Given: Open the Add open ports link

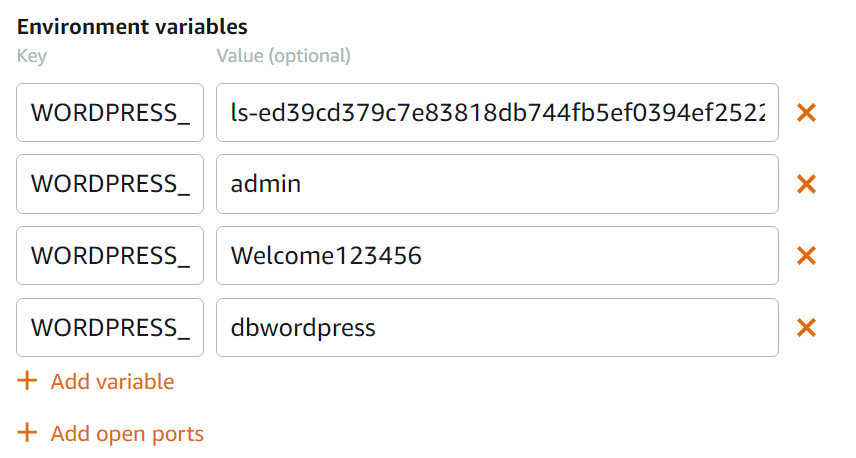Looking at the screenshot, I should [127, 434].
